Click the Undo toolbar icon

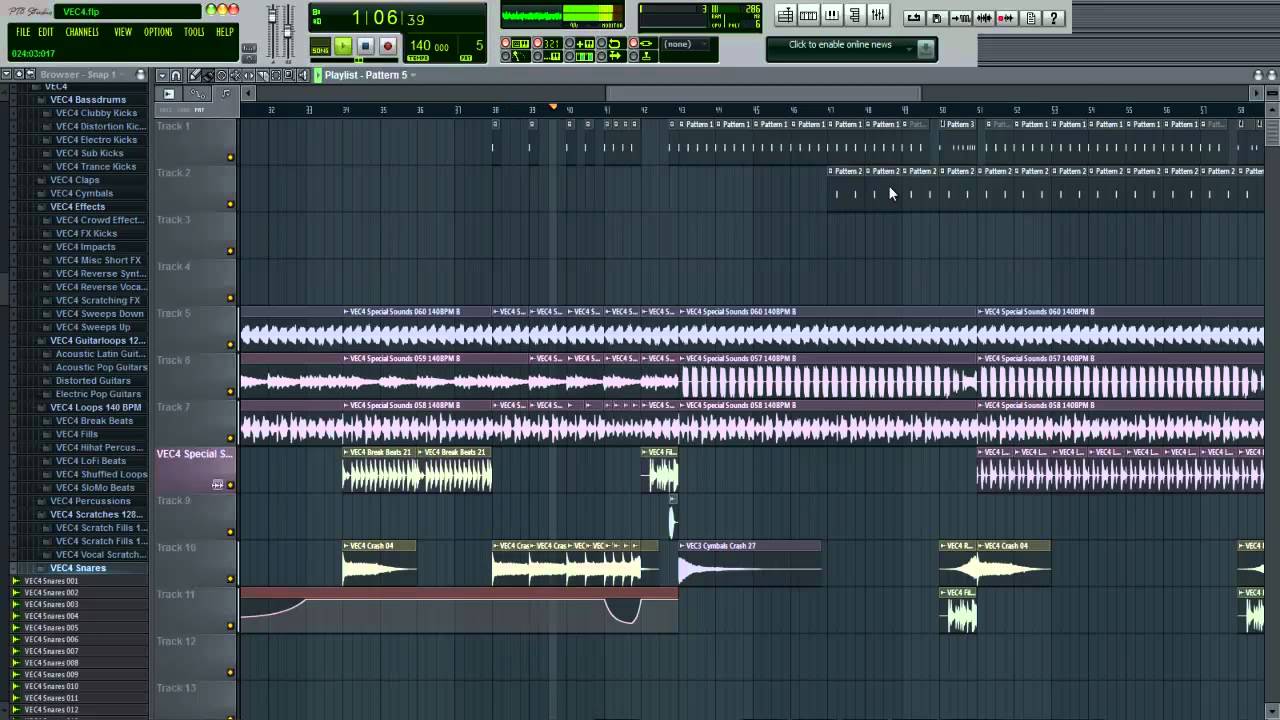tap(914, 18)
